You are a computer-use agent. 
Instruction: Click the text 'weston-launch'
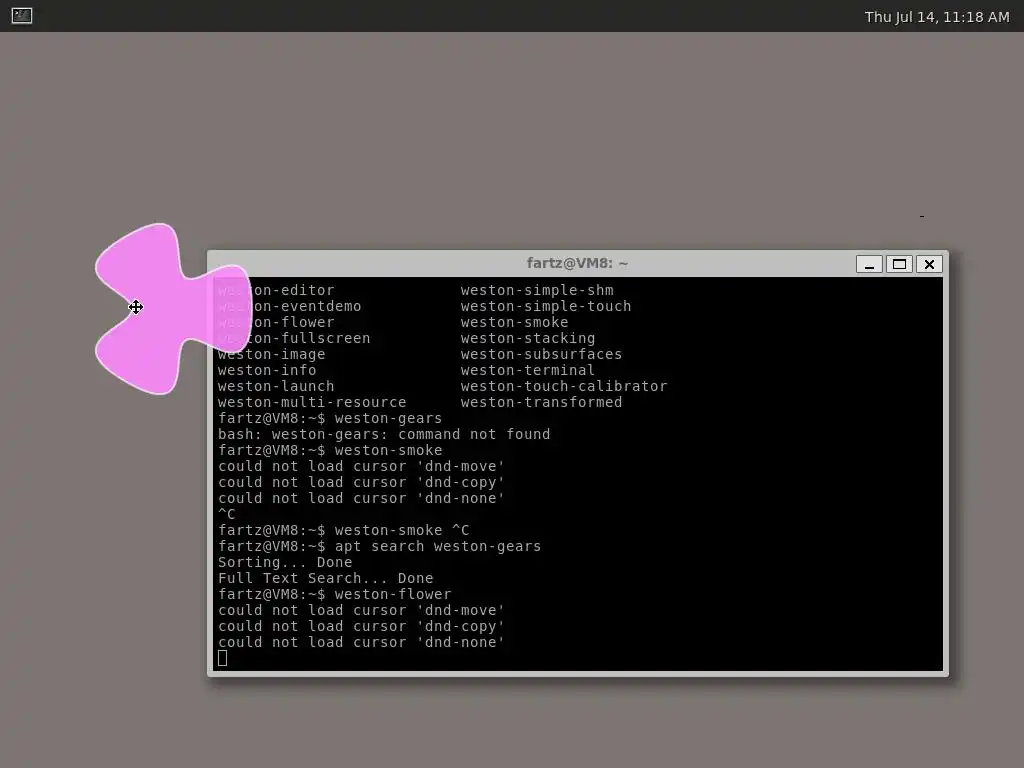tap(276, 386)
